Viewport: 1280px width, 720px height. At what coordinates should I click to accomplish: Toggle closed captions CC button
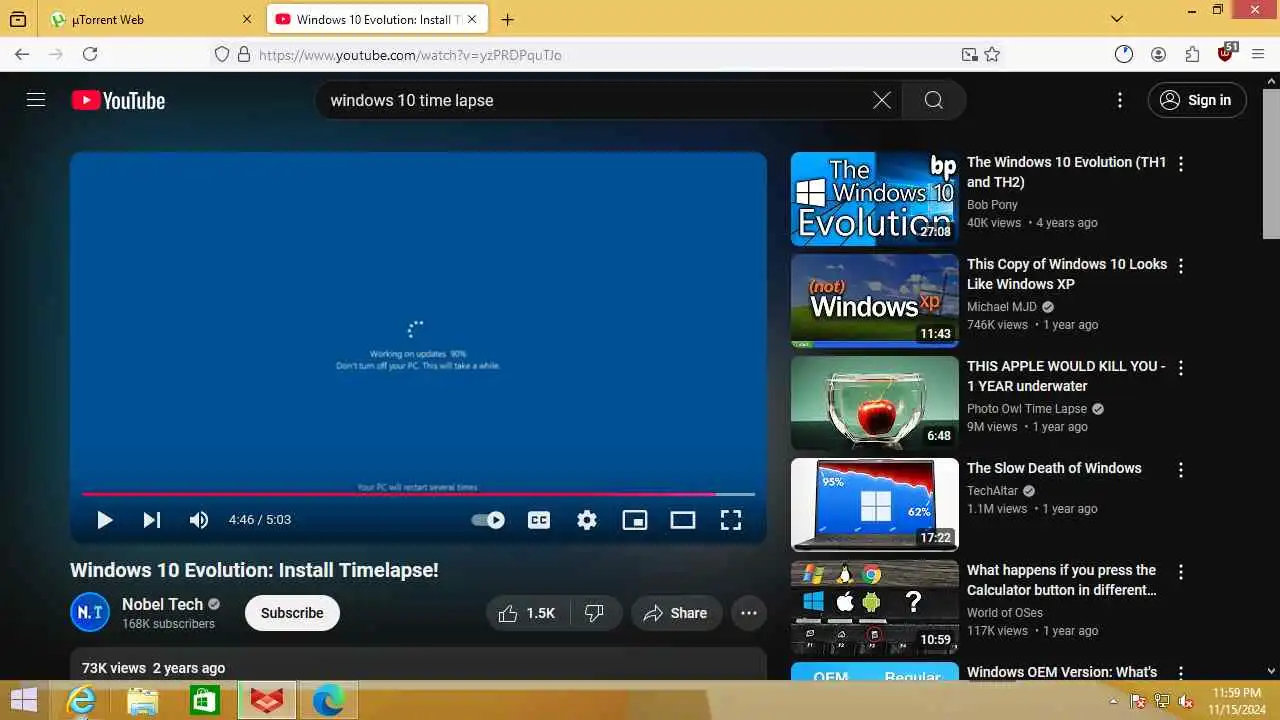coord(539,520)
